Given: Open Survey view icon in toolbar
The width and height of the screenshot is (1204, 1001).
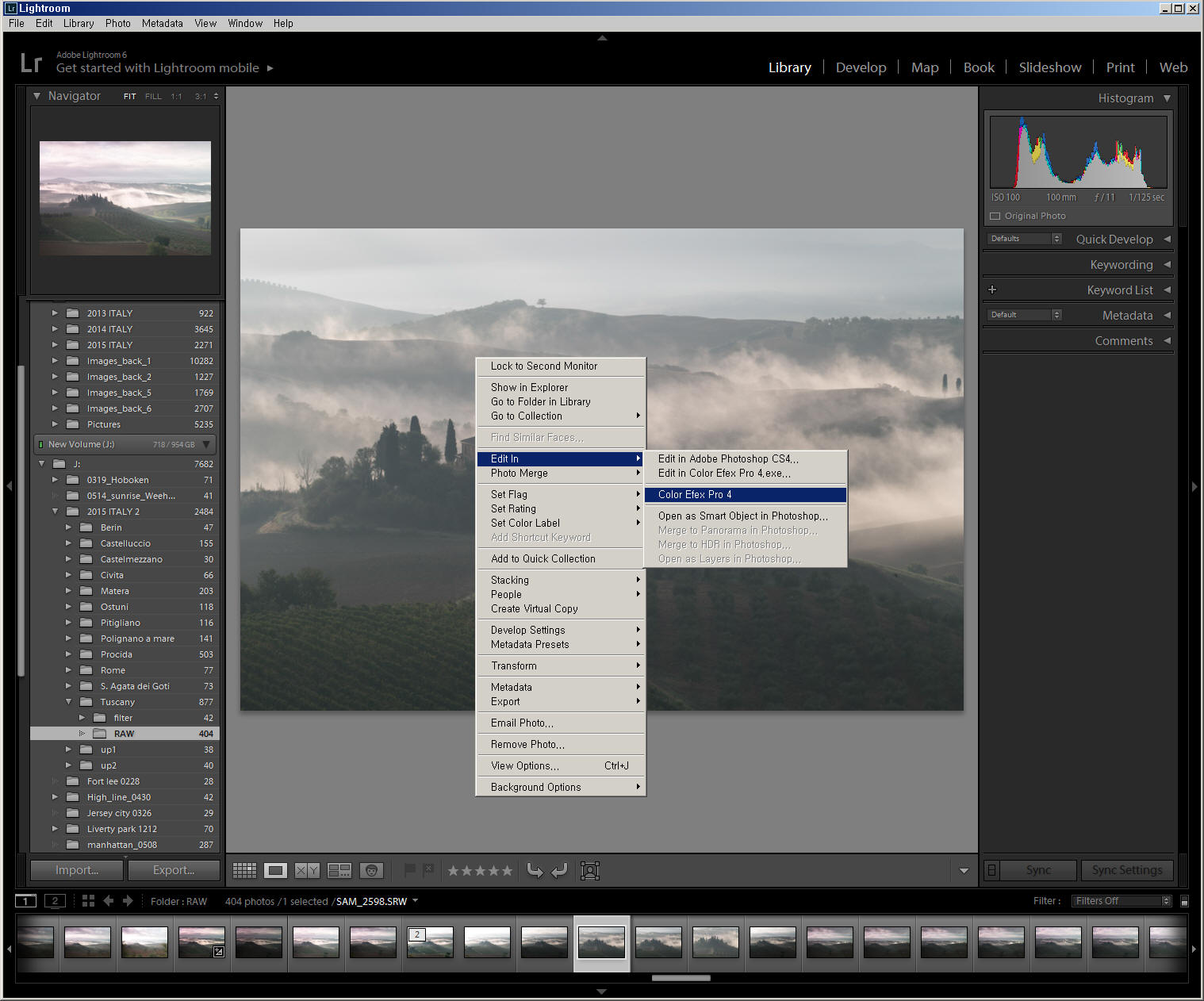Looking at the screenshot, I should (x=339, y=871).
